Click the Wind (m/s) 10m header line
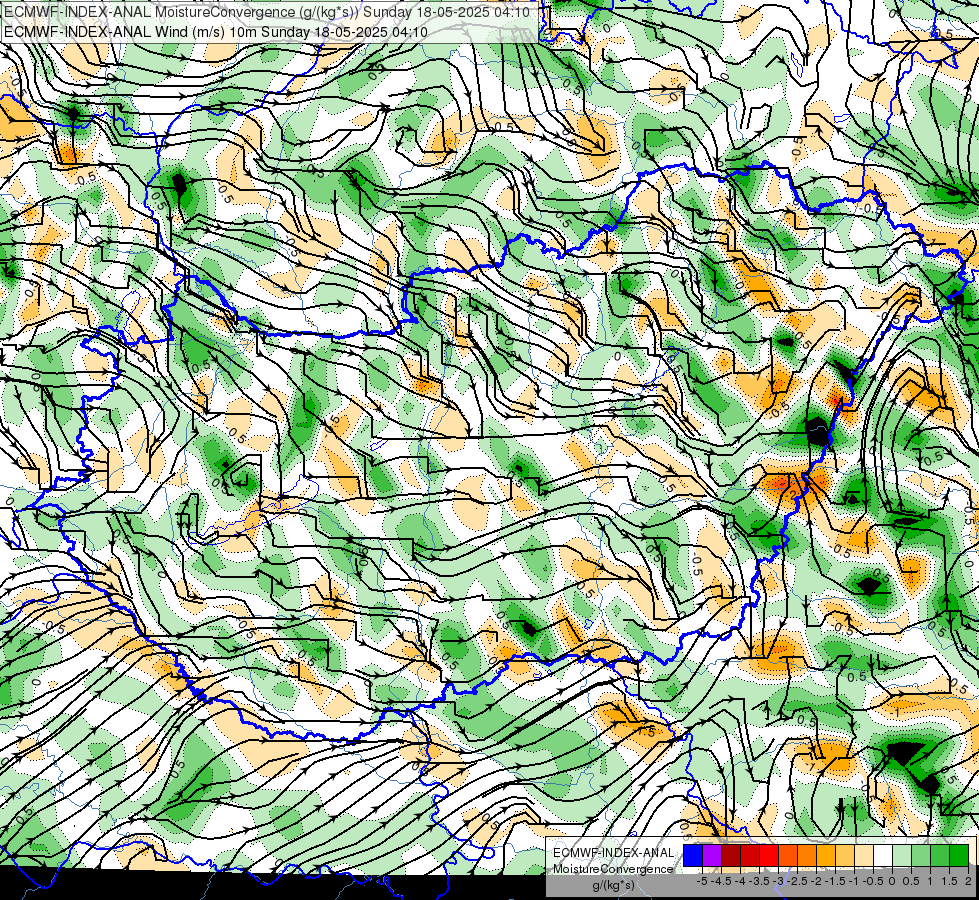 [216, 31]
